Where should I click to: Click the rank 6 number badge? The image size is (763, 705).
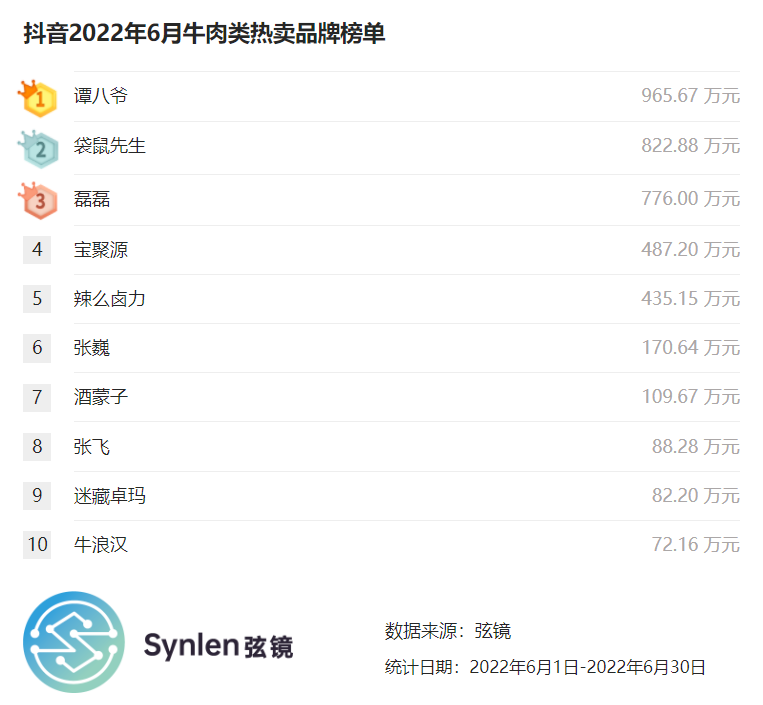37,347
